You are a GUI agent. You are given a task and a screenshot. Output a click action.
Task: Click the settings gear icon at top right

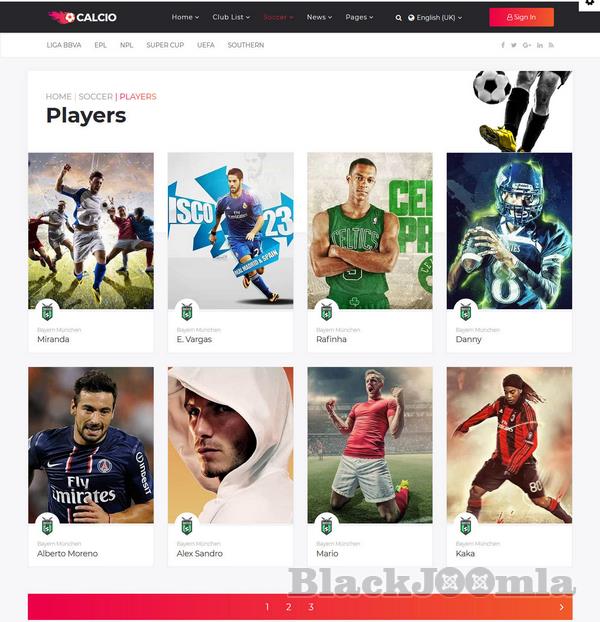(590, 3)
